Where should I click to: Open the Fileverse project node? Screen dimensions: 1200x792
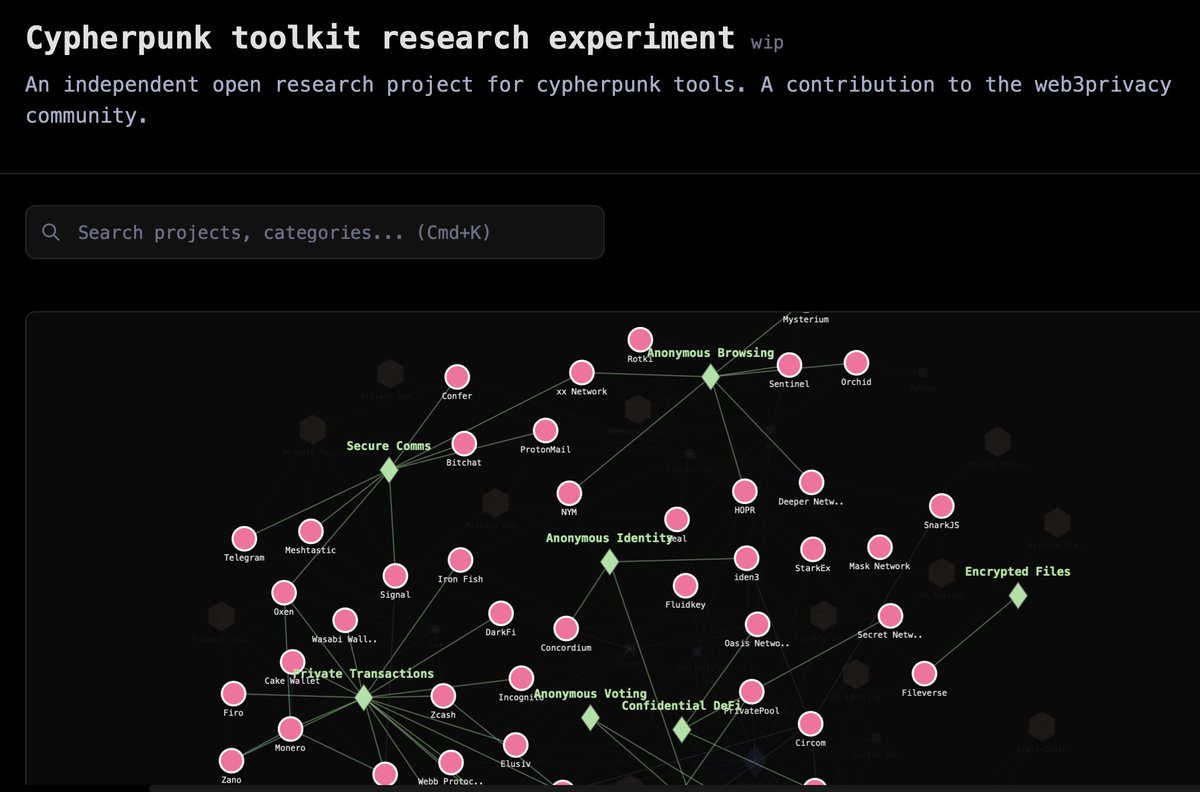924,673
